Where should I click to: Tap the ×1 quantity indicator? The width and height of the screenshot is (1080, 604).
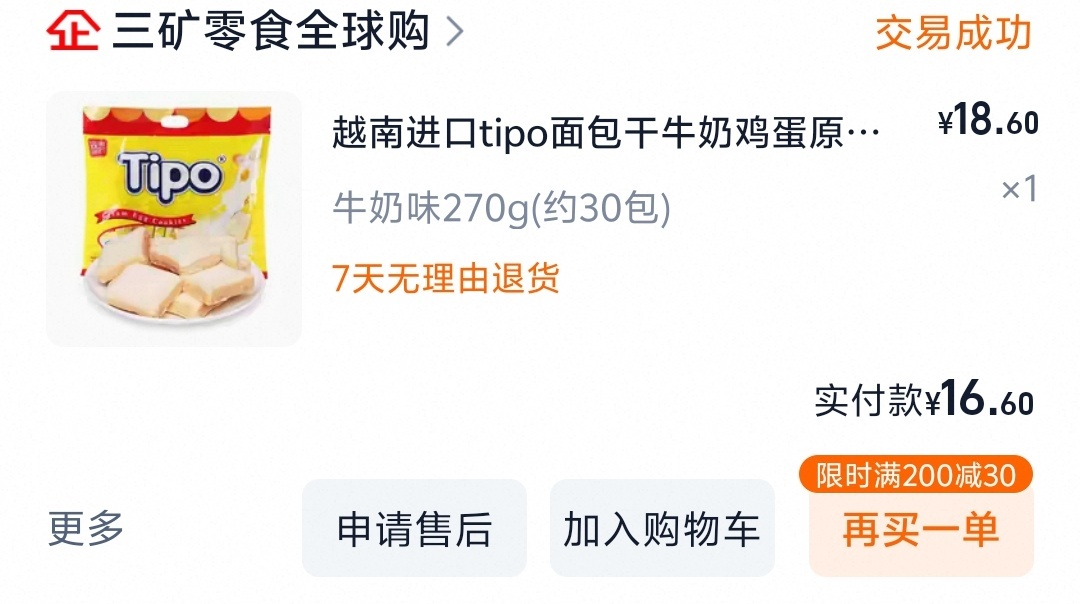click(1019, 189)
